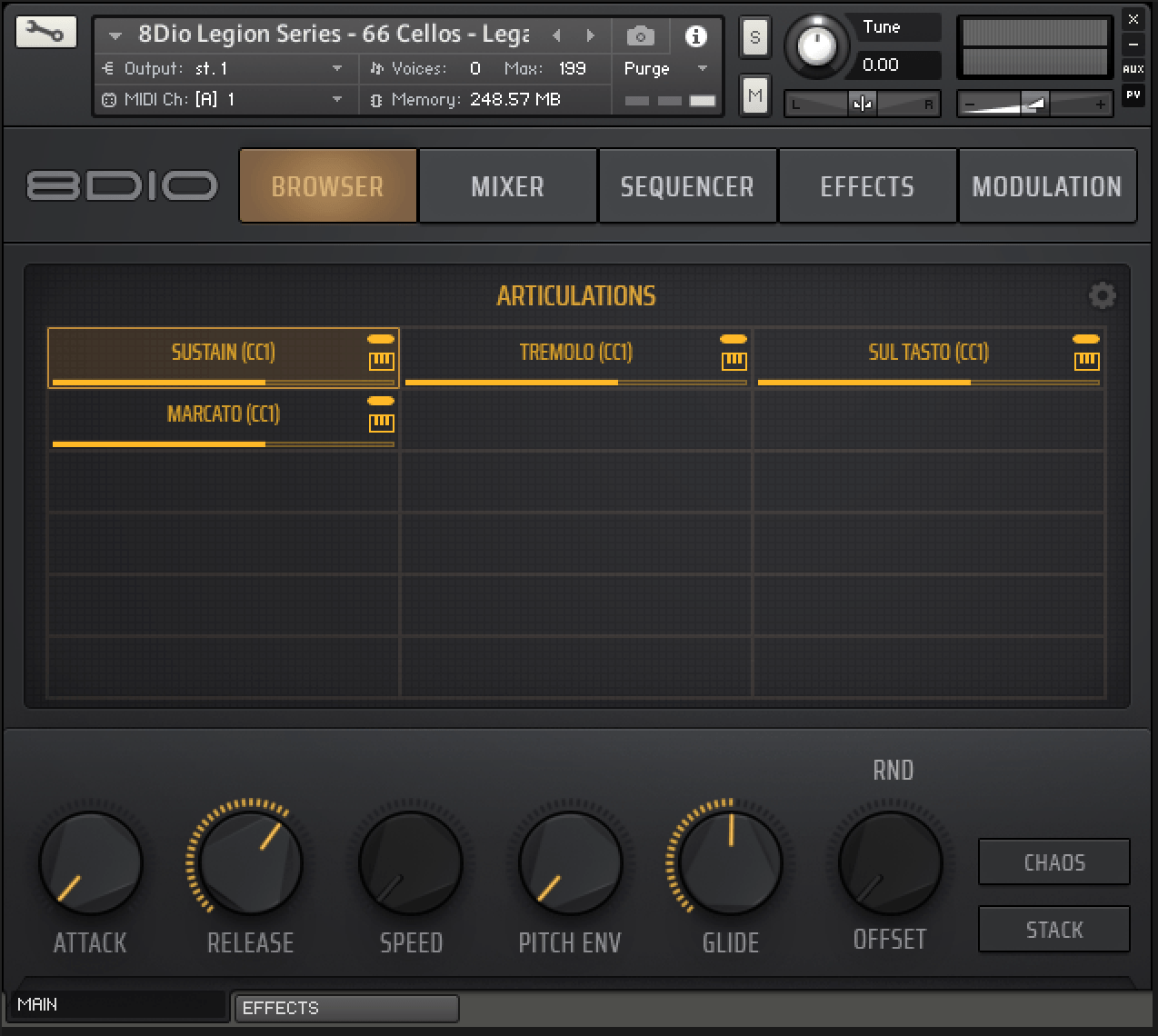
Task: Click the articulations settings gear icon
Action: 1102,295
